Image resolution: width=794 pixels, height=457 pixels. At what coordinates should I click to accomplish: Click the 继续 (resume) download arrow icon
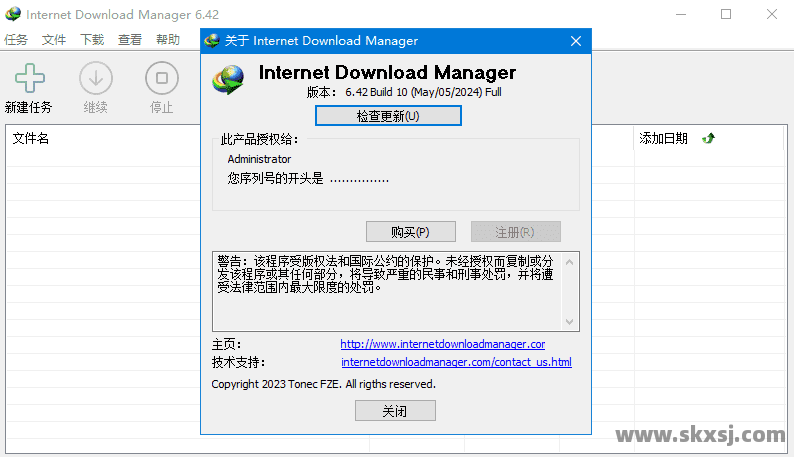tap(96, 78)
